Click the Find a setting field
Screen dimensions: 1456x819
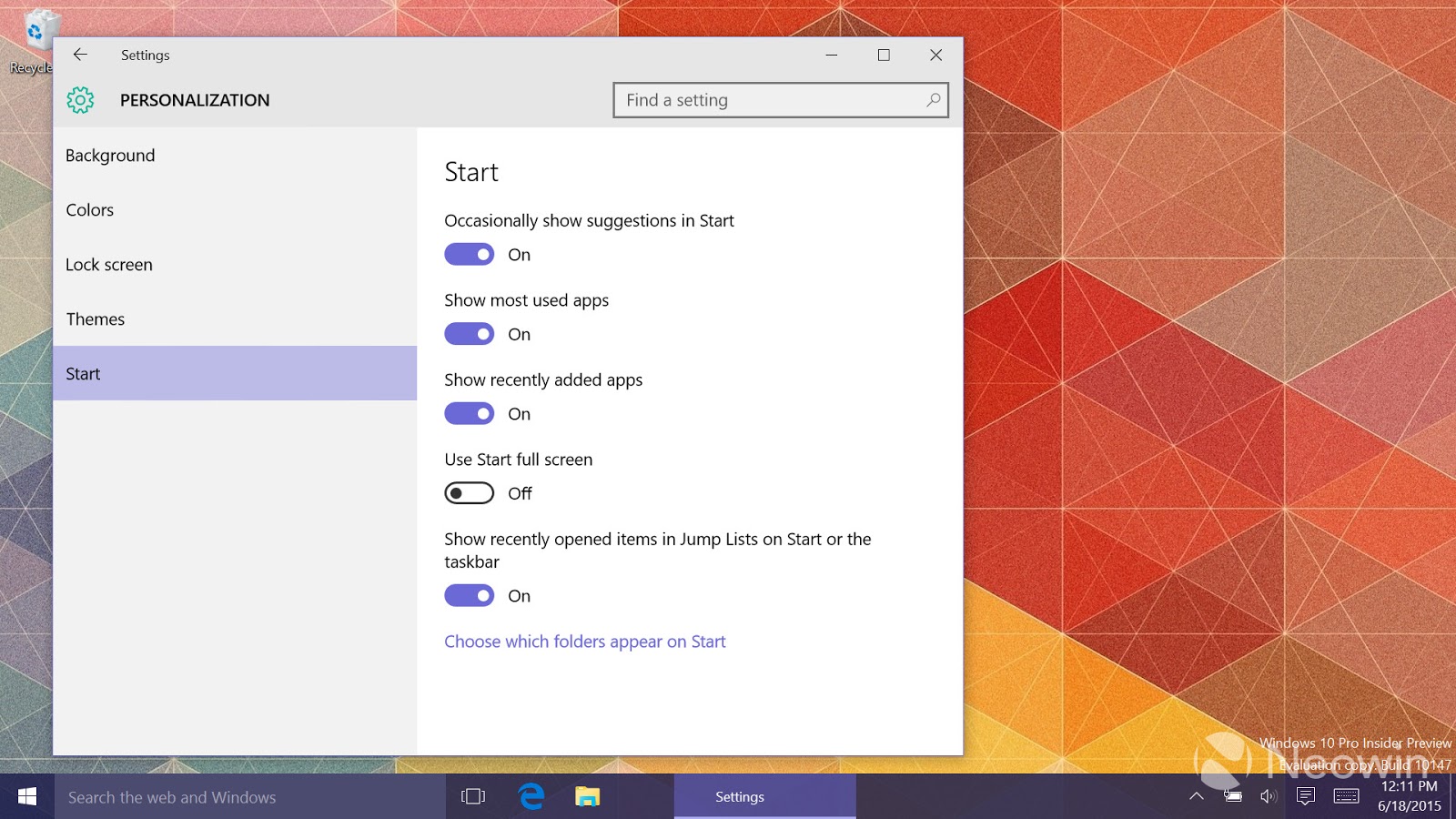(781, 100)
